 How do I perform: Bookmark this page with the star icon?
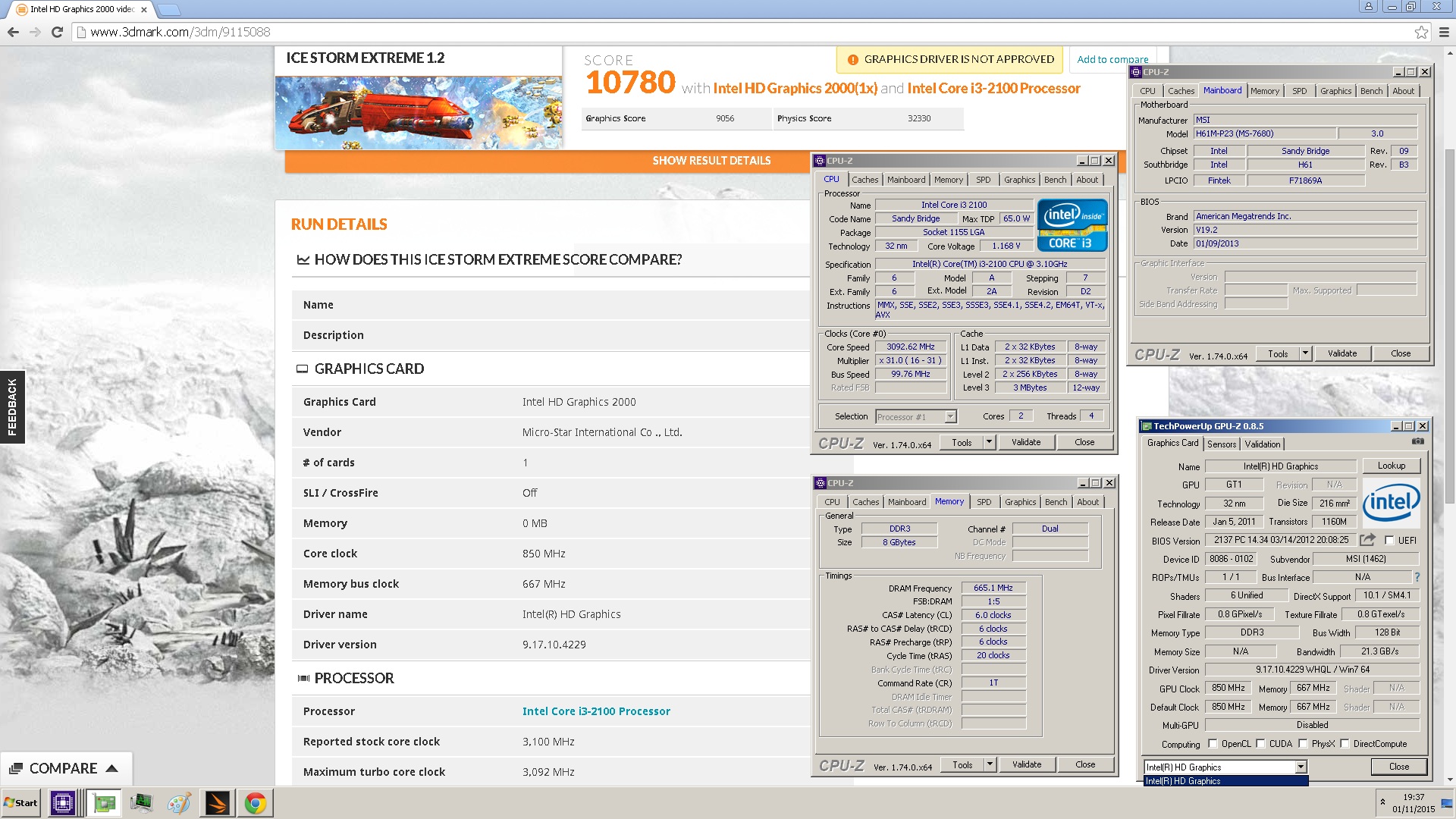pyautogui.click(x=1421, y=32)
